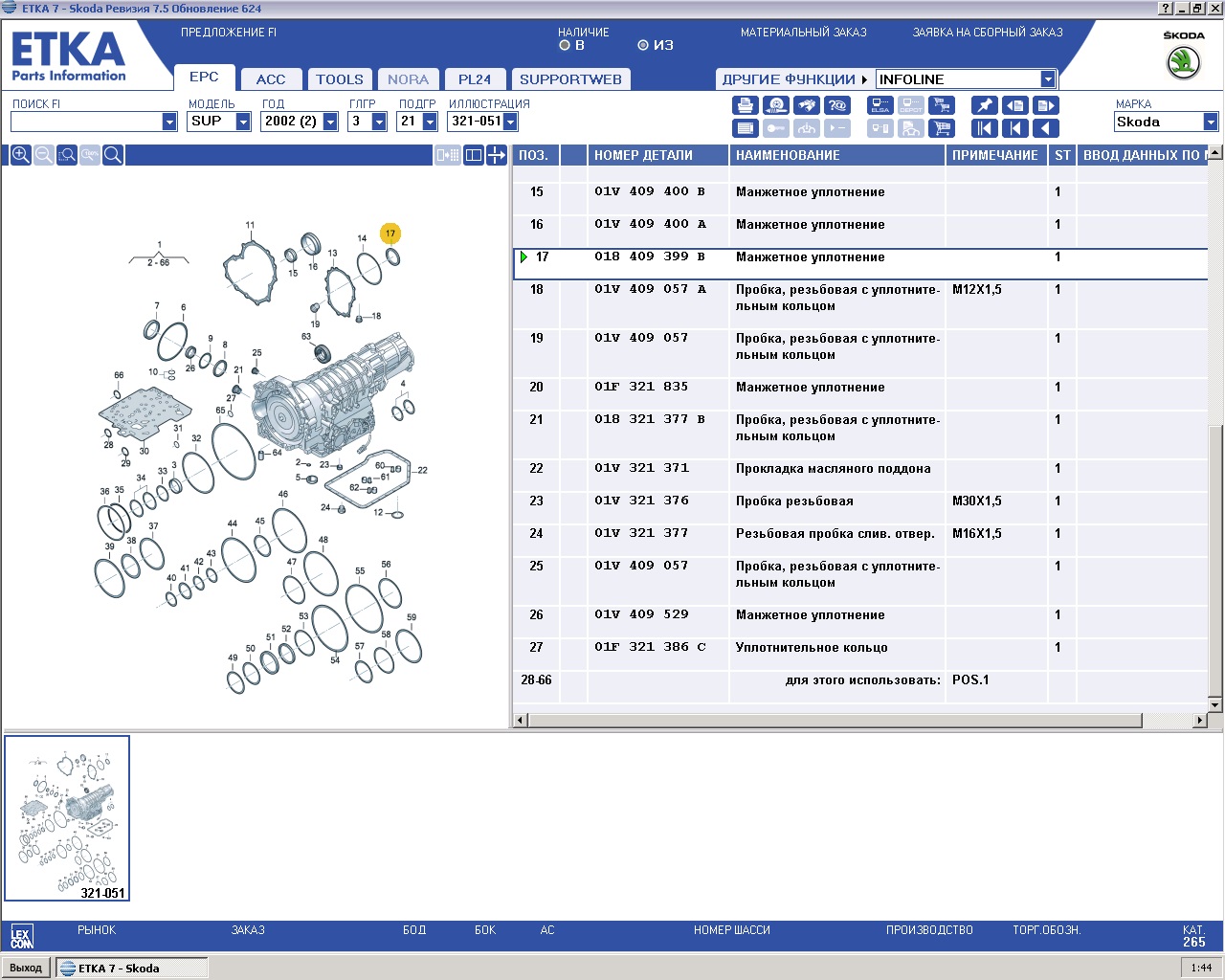Click the highlighted callout 17 in diagram
Viewport: 1225px width, 980px height.
390,234
